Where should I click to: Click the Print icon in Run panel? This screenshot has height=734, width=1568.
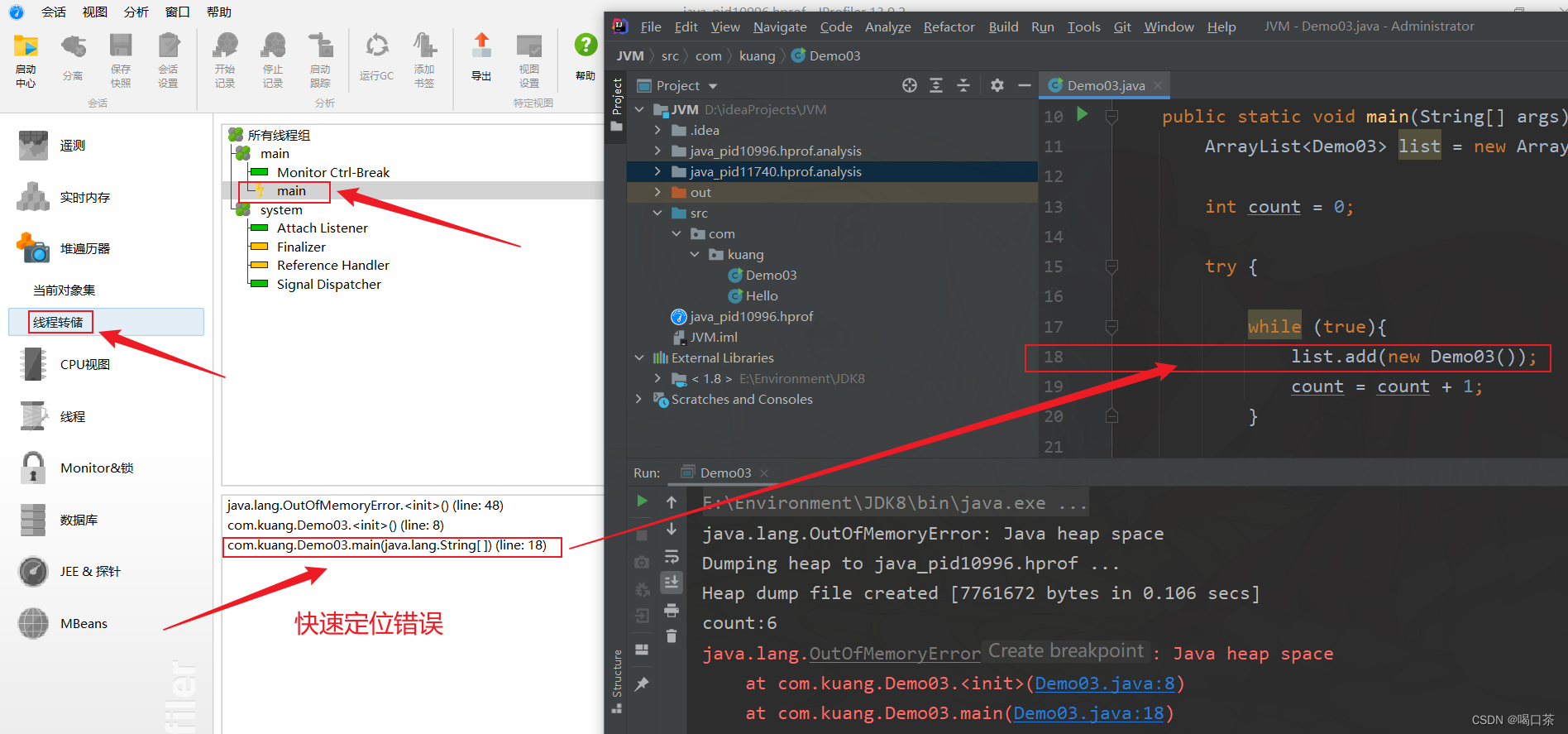click(672, 611)
